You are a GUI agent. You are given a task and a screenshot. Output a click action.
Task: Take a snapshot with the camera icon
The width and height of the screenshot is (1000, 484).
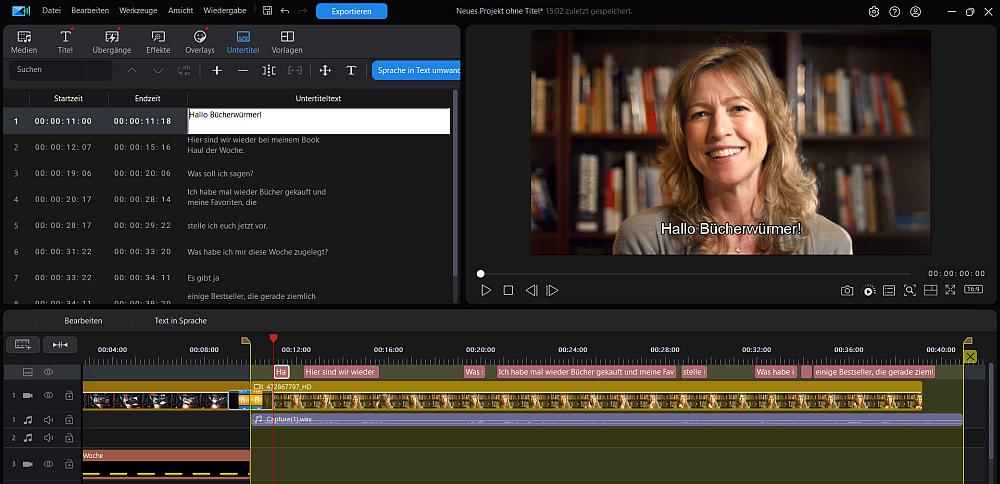(847, 291)
